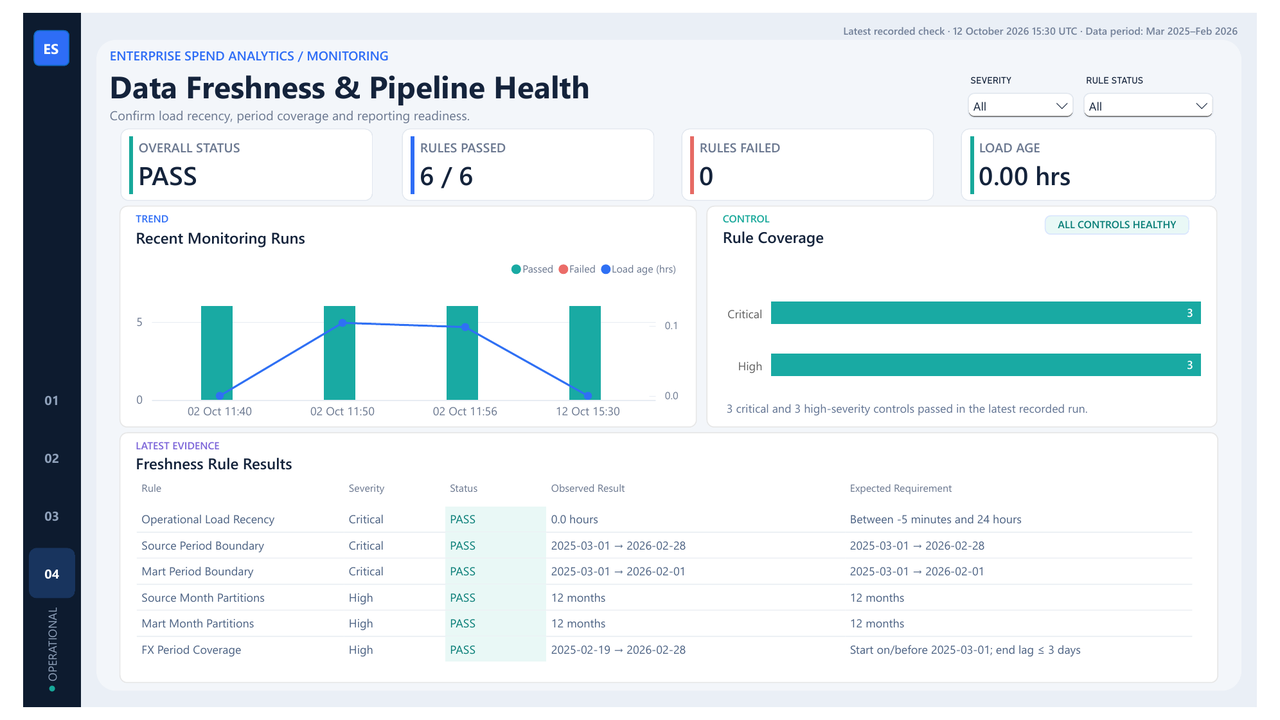Select sidebar page 04 Operational
Image resolution: width=1280 pixels, height=720 pixels.
click(x=52, y=573)
